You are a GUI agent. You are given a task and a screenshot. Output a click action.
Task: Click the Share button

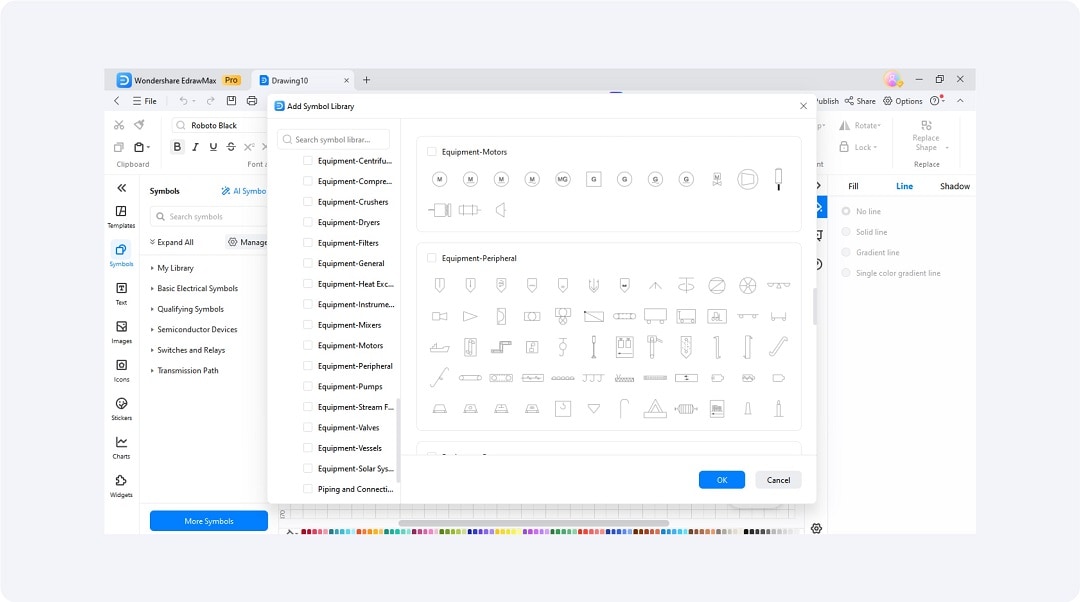click(x=860, y=101)
